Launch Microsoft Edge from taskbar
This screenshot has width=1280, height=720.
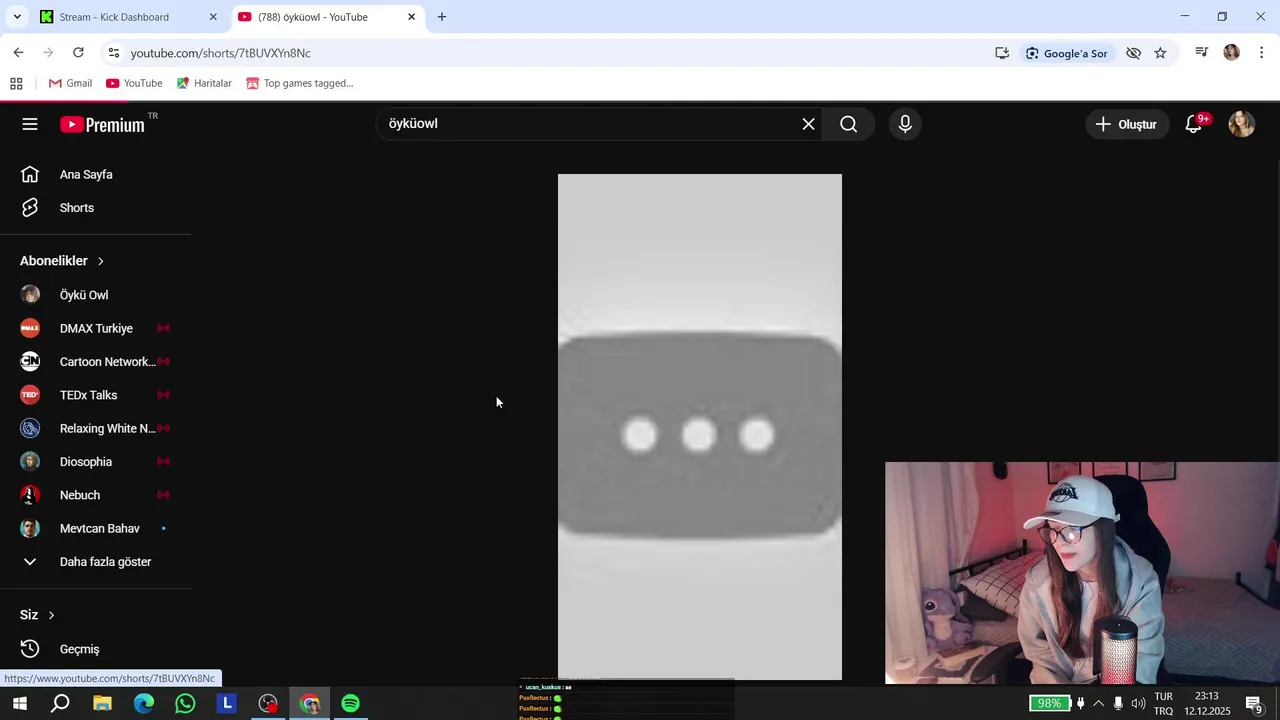[144, 704]
